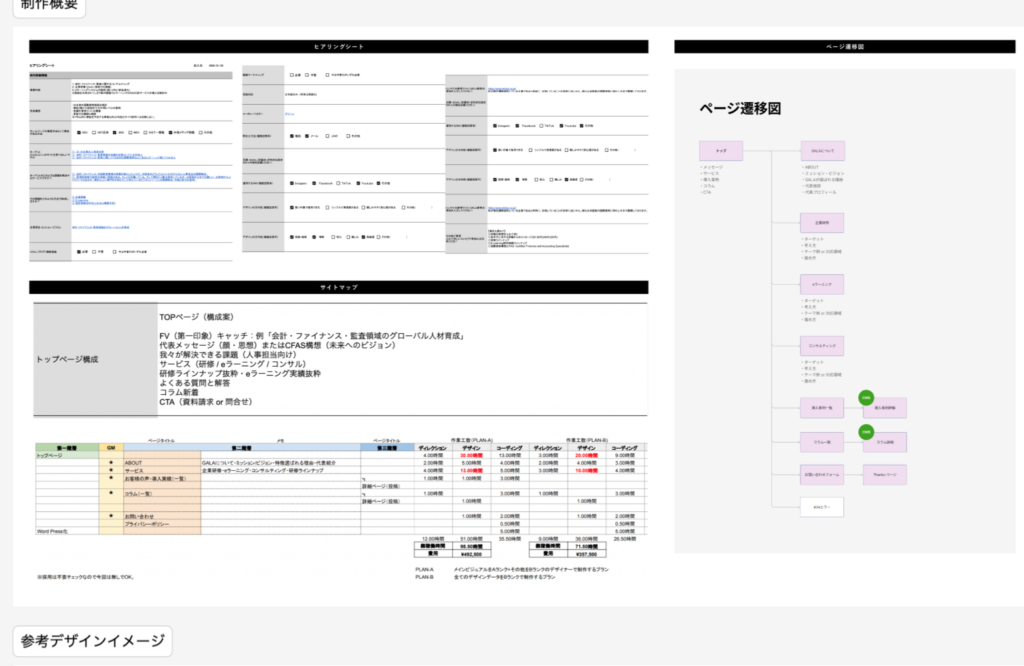This screenshot has height=666, width=1024.
Task: Click the 404エラー white flowchart box
Action: (820, 507)
